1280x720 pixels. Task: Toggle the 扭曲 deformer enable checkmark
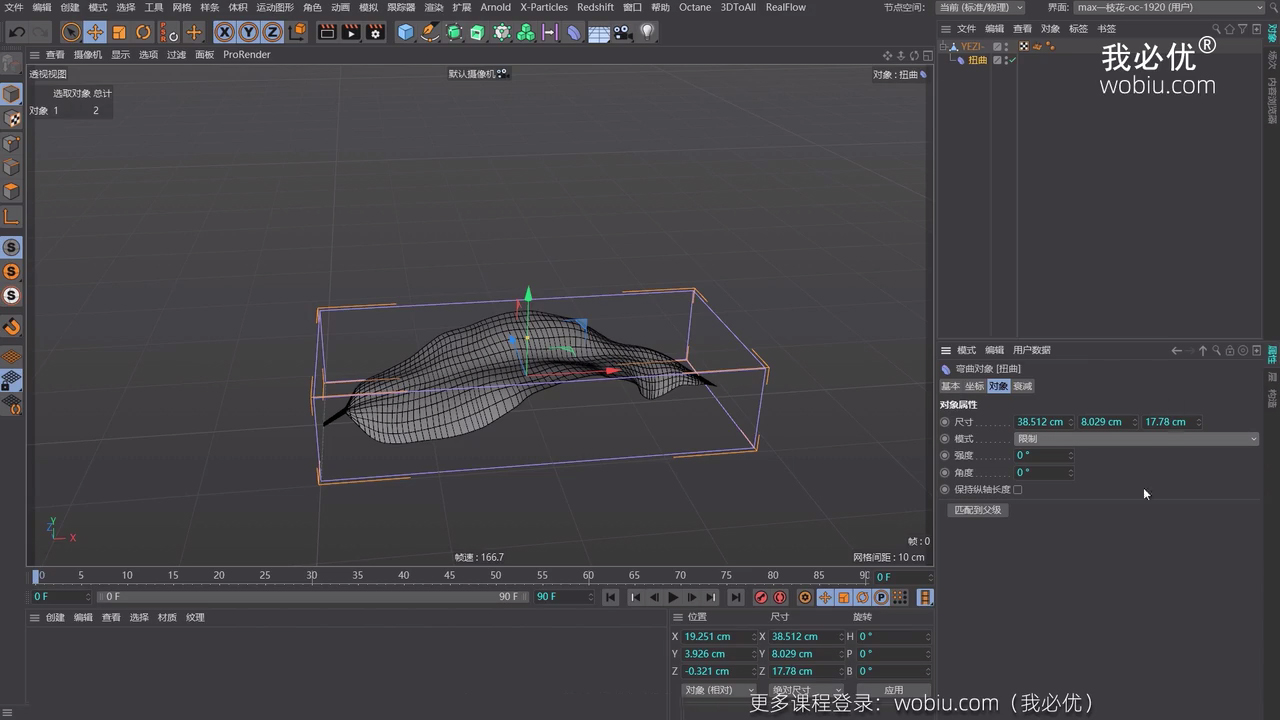(1013, 60)
